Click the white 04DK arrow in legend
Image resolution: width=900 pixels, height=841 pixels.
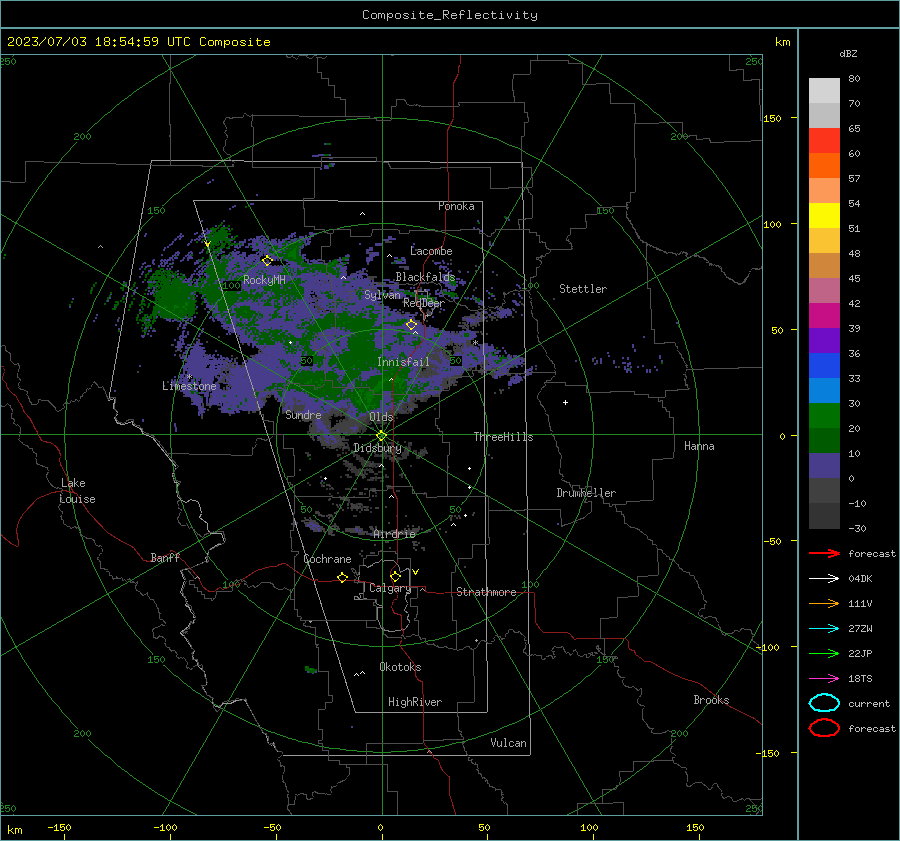[x=824, y=579]
